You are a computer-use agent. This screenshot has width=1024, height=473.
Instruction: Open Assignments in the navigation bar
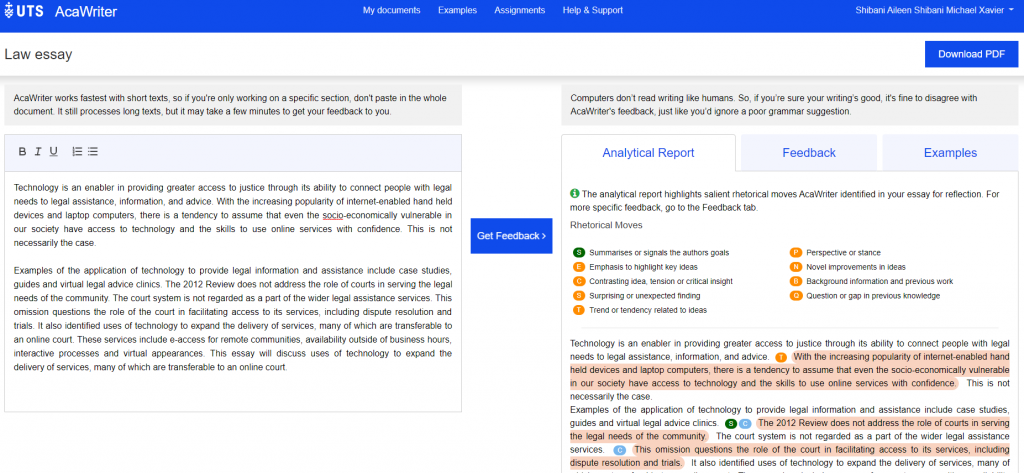519,10
